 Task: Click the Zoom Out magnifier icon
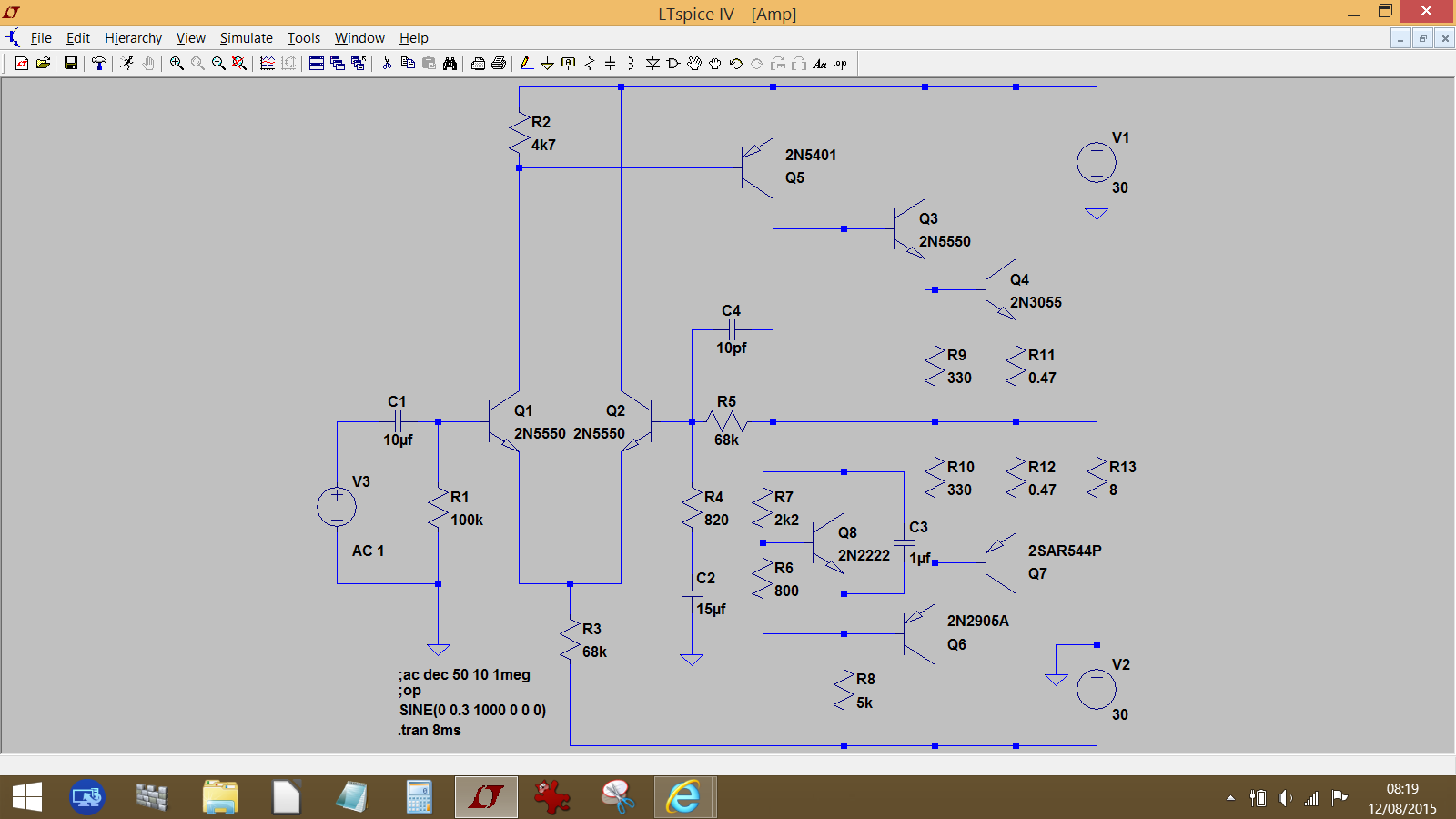(x=218, y=63)
